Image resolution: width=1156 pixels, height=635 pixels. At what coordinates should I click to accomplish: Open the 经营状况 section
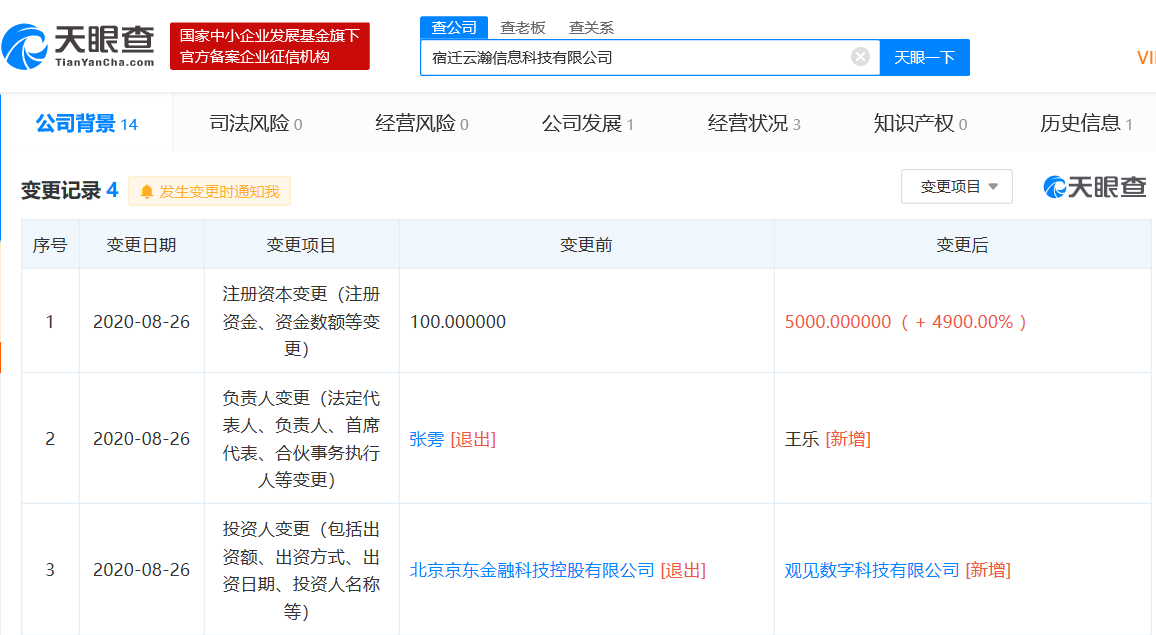click(746, 122)
